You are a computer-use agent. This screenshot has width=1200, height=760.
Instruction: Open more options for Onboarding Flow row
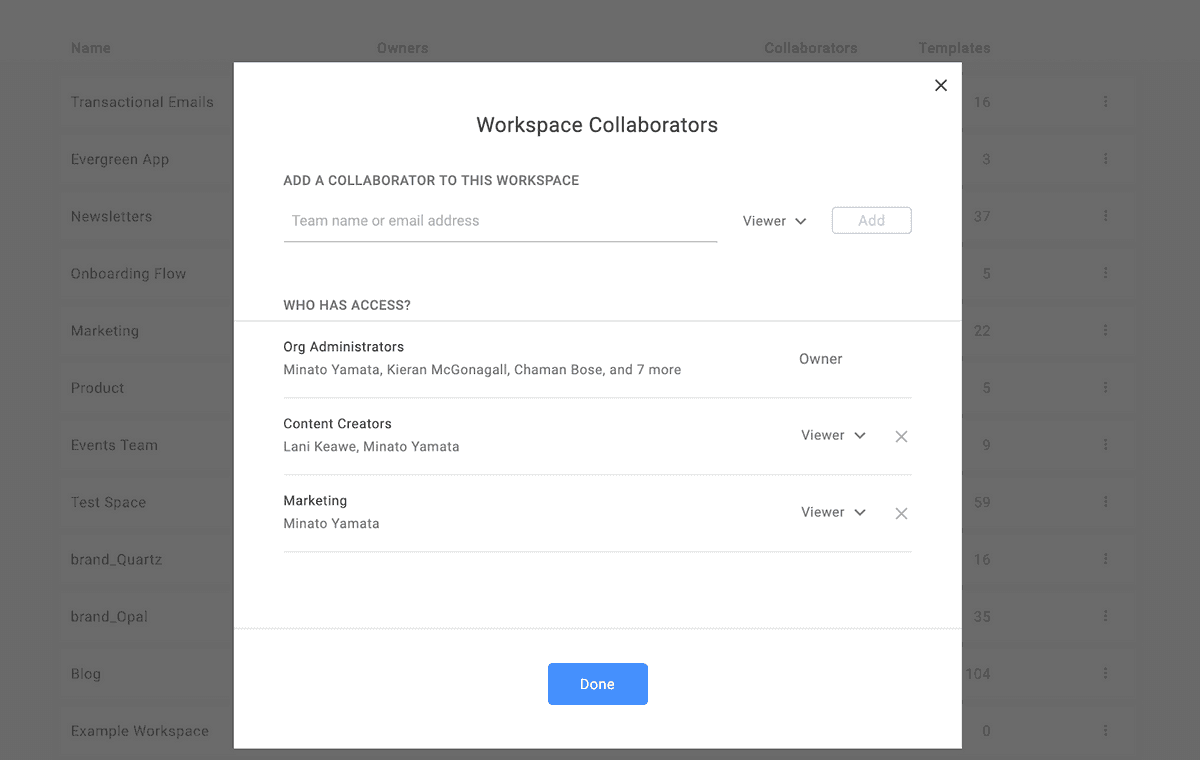pos(1105,273)
